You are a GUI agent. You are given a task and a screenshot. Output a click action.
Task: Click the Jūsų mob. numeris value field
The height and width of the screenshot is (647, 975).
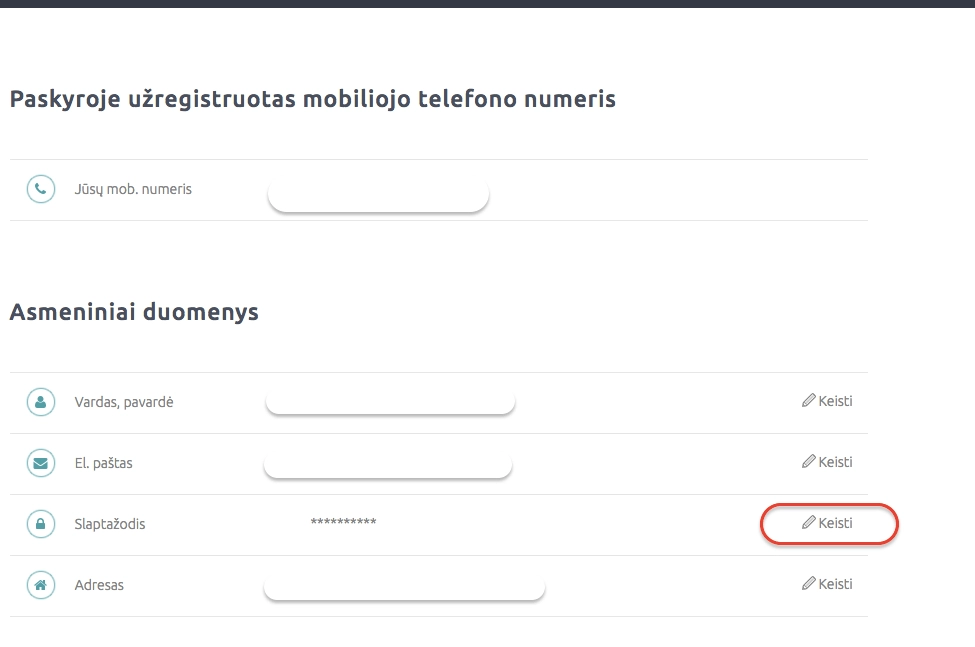[x=378, y=197]
